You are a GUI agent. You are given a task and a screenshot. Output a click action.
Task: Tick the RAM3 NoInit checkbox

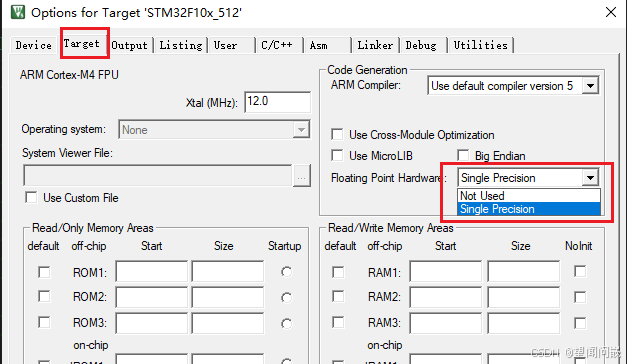pyautogui.click(x=580, y=323)
